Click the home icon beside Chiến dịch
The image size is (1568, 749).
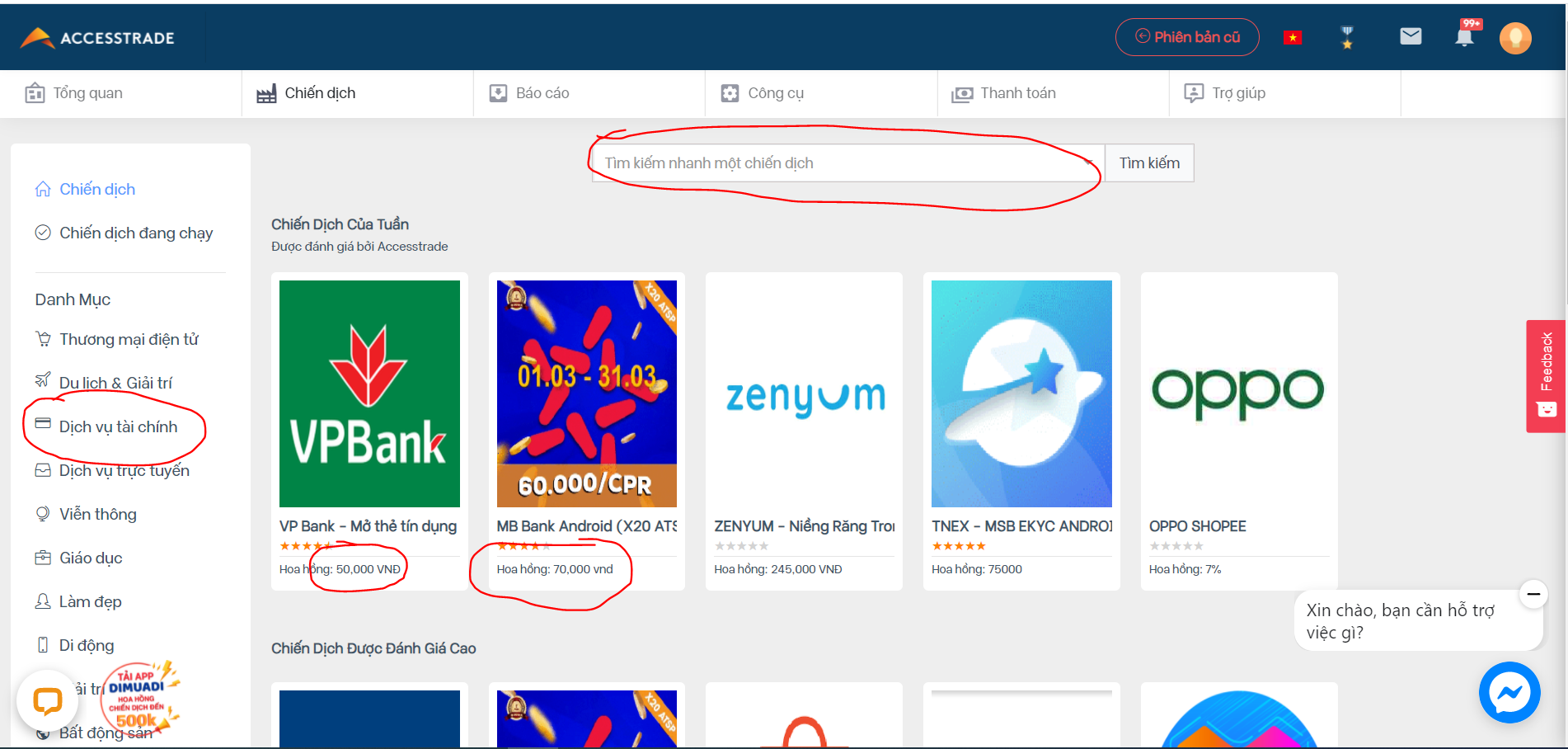[x=43, y=189]
